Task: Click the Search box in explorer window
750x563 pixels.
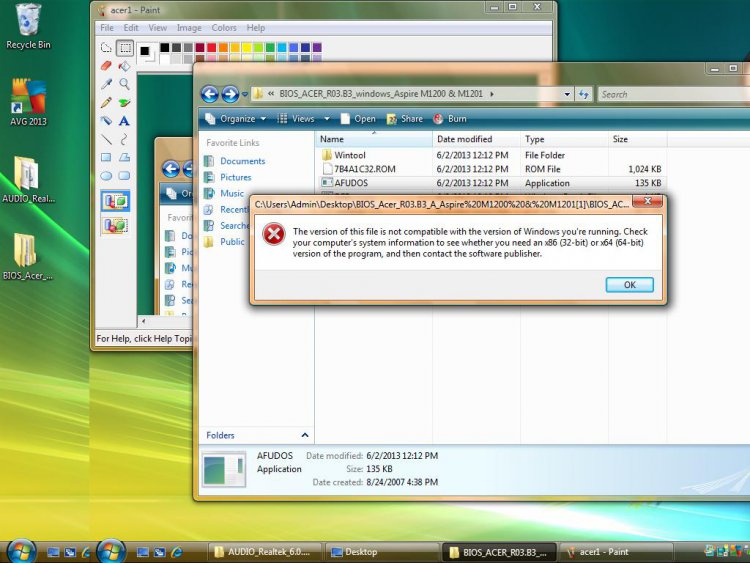Action: click(x=673, y=94)
